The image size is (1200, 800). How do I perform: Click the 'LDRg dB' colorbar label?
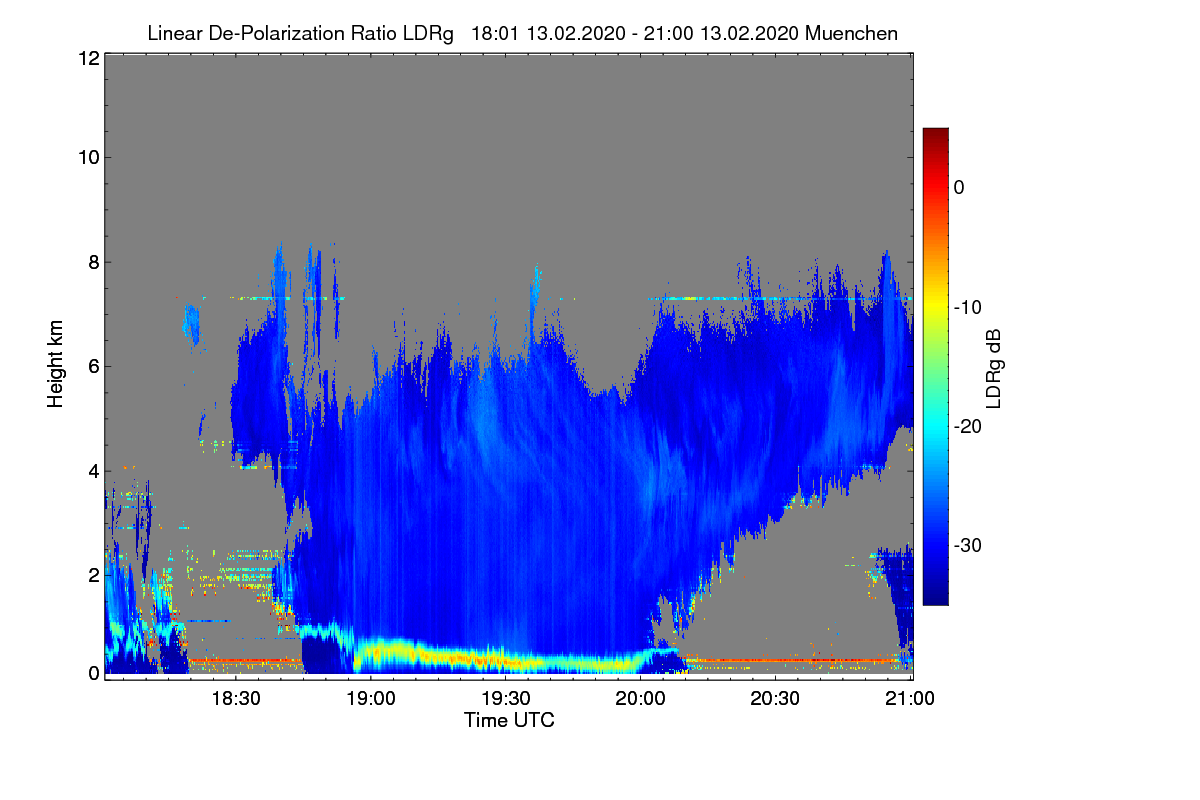point(994,369)
